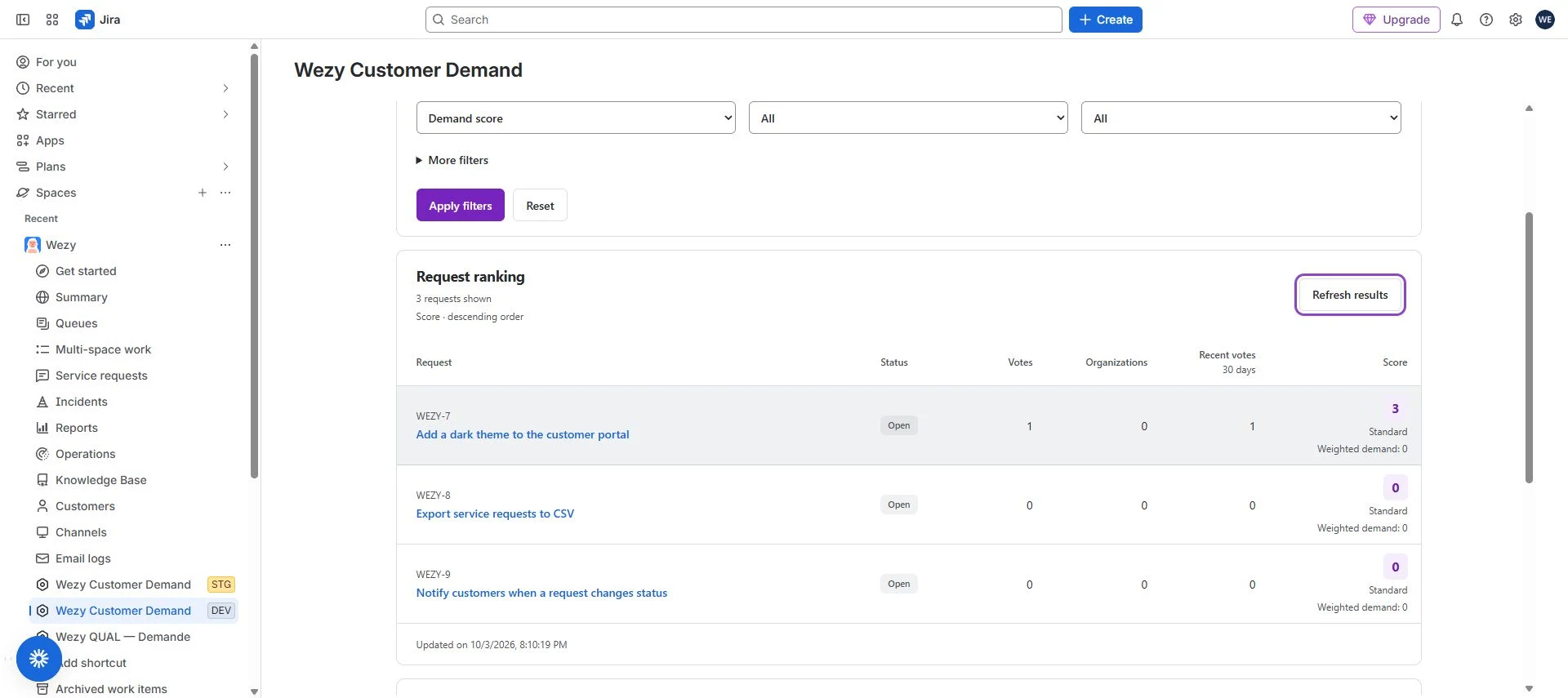Expand the Plans sidebar chevron
Image resolution: width=1568 pixels, height=698 pixels.
tap(225, 167)
